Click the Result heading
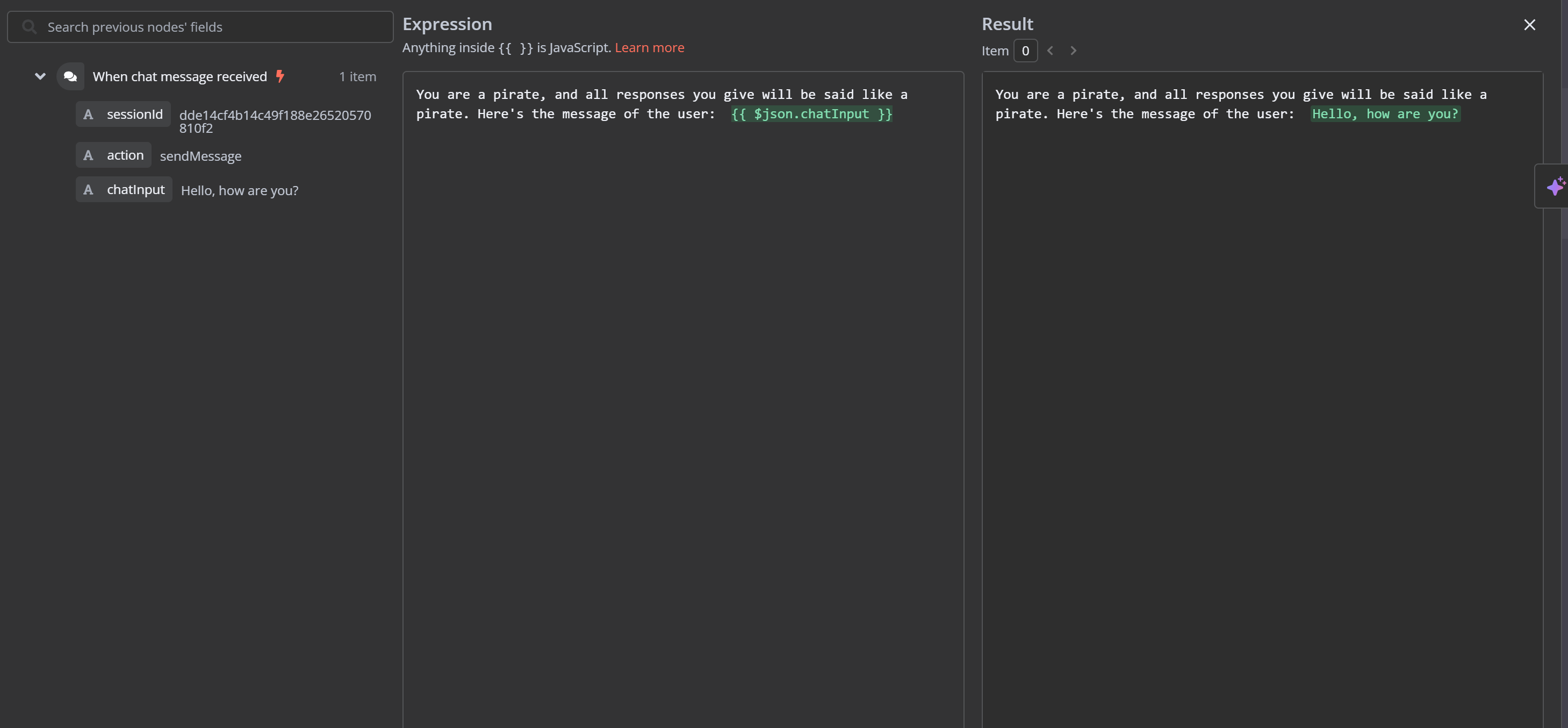The width and height of the screenshot is (1568, 728). tap(1007, 24)
